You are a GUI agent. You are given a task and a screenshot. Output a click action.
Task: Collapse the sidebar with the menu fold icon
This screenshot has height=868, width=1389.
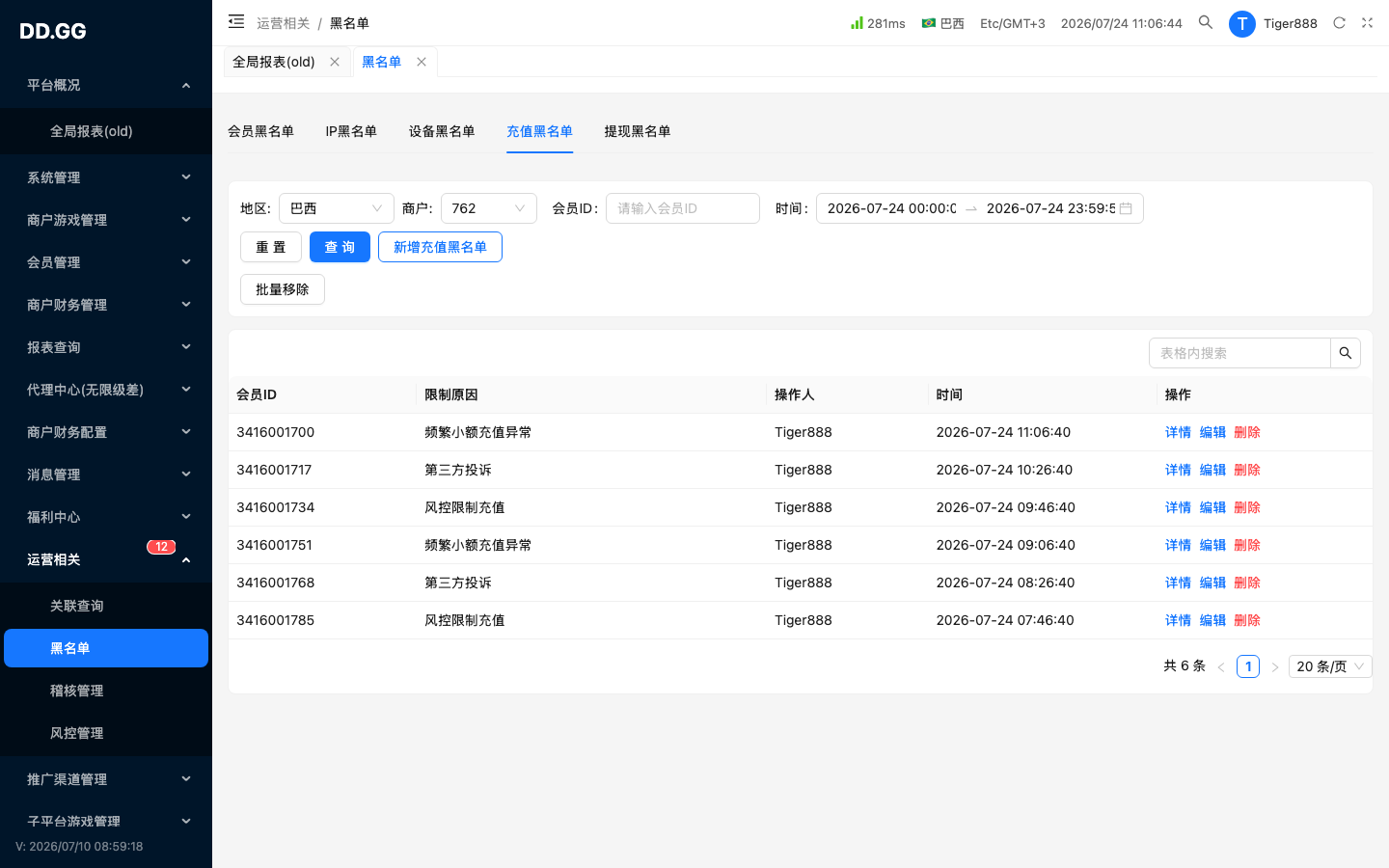click(236, 21)
